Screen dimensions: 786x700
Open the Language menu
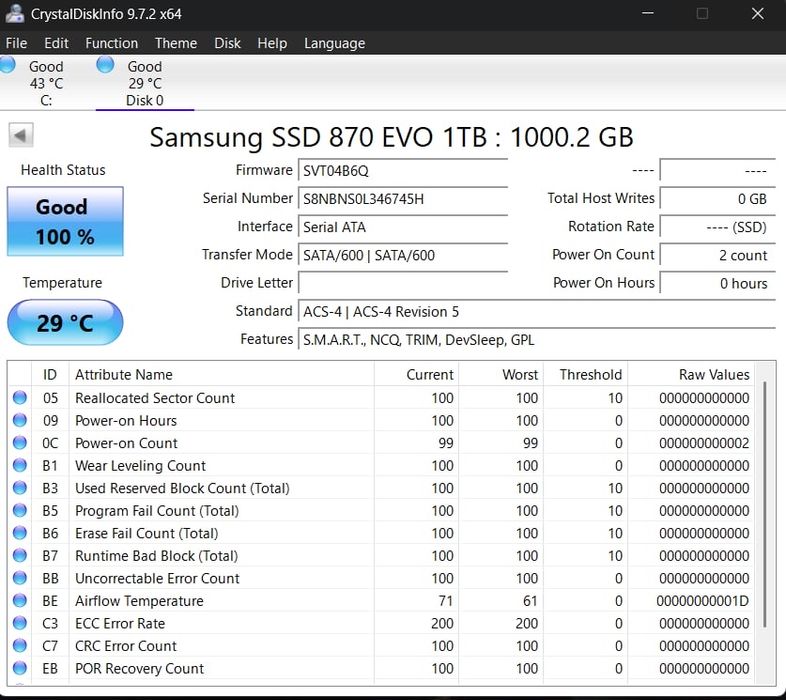(334, 43)
